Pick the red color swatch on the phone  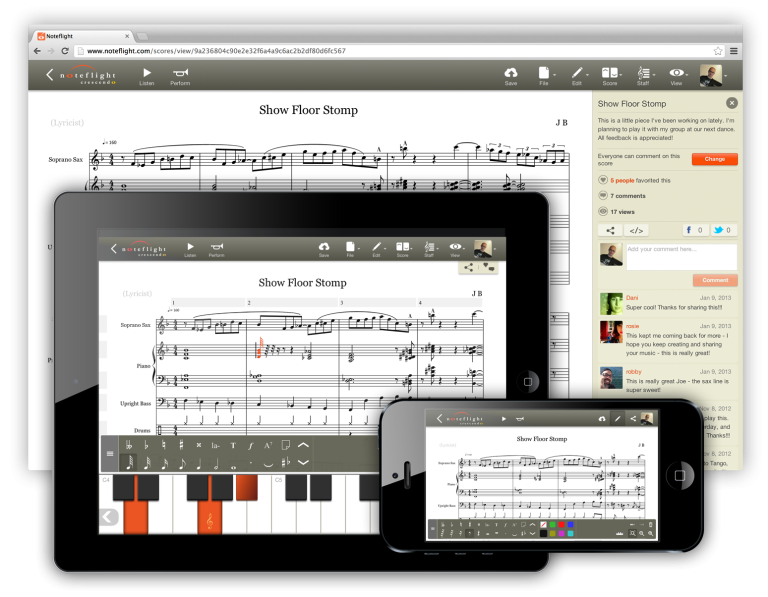pyautogui.click(x=561, y=525)
